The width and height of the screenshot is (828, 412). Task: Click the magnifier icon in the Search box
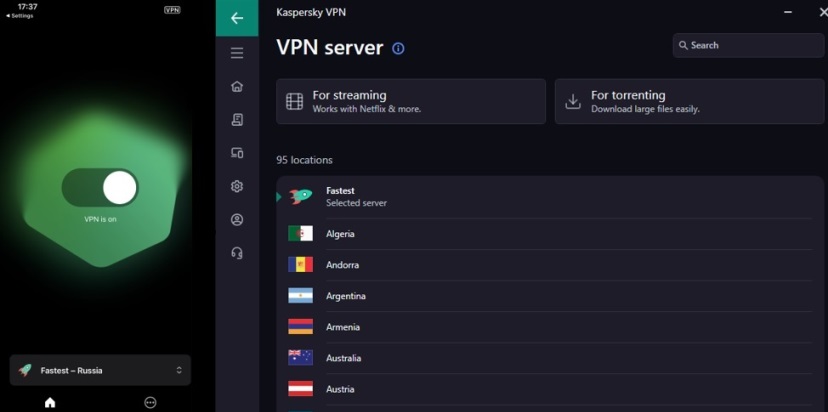click(x=683, y=45)
